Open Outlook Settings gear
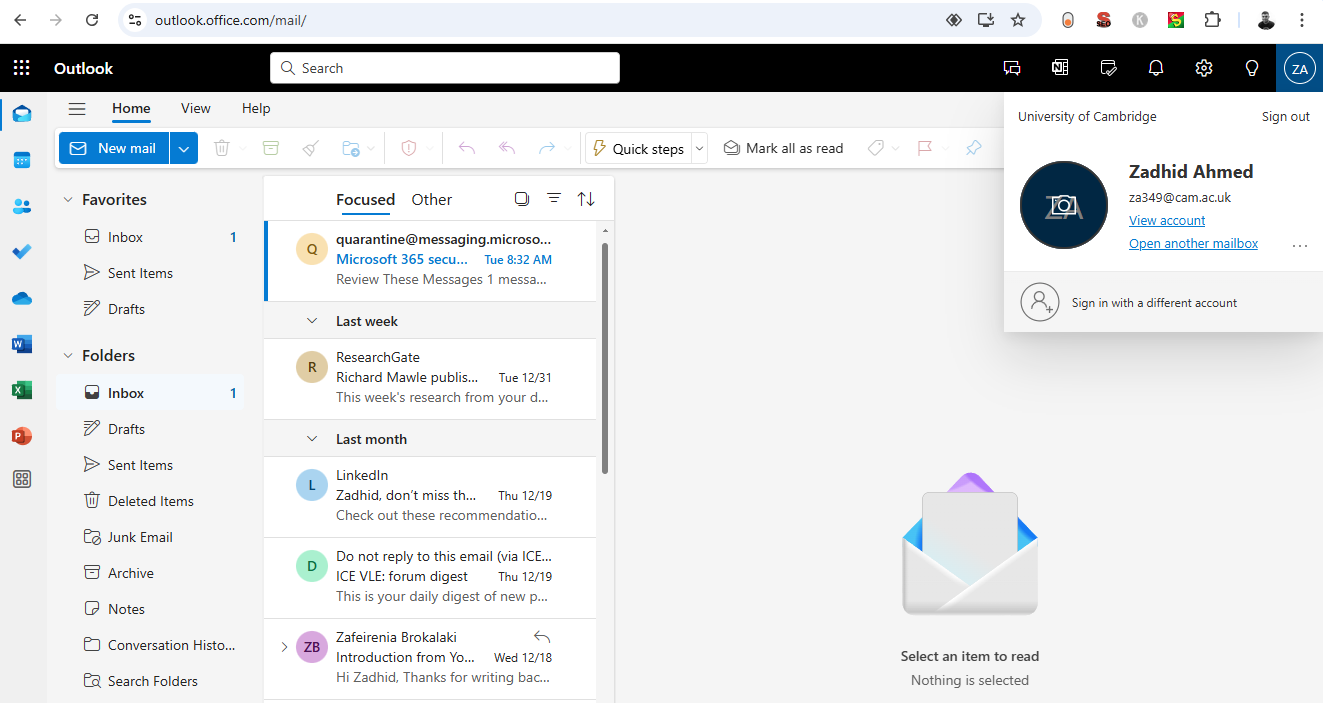Image resolution: width=1323 pixels, height=703 pixels. (1203, 67)
